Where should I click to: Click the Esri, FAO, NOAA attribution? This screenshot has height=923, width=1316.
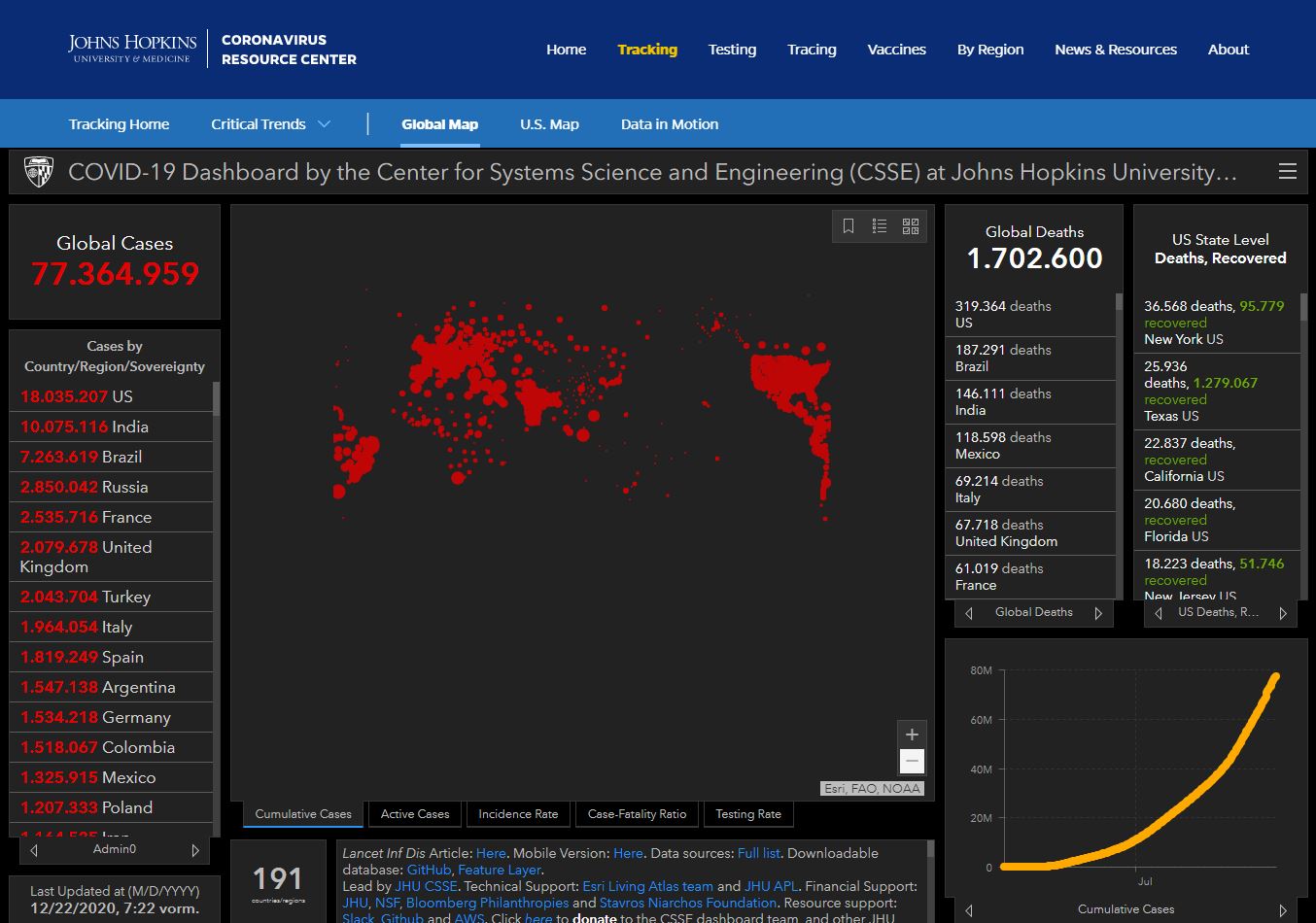click(x=872, y=788)
